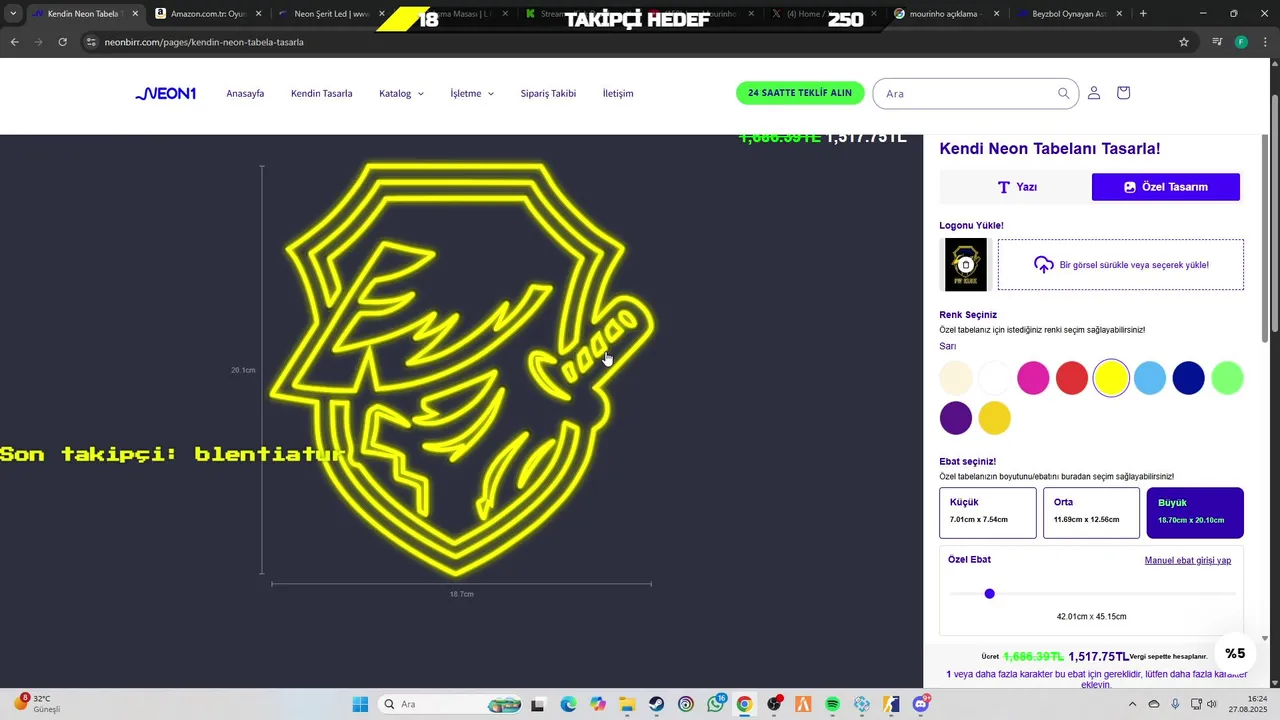Open Steam from the taskbar
The image size is (1280, 720).
pos(656,704)
